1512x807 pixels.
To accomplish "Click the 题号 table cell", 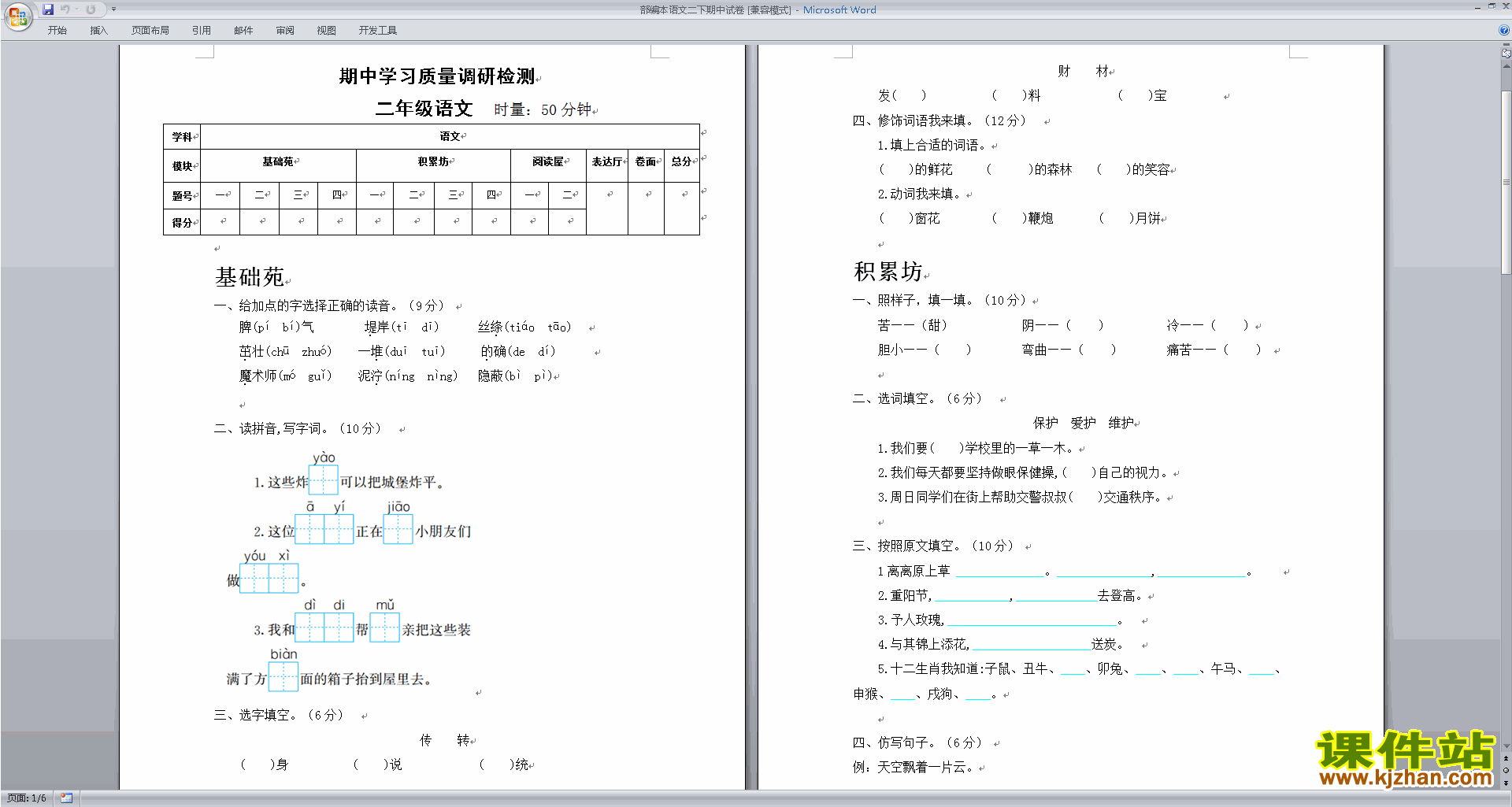I will [x=182, y=196].
